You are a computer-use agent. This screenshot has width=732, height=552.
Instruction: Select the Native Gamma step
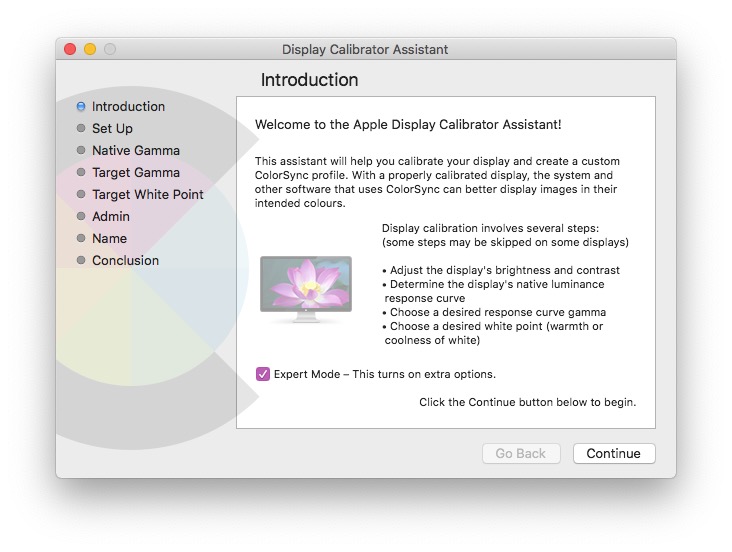[x=136, y=150]
